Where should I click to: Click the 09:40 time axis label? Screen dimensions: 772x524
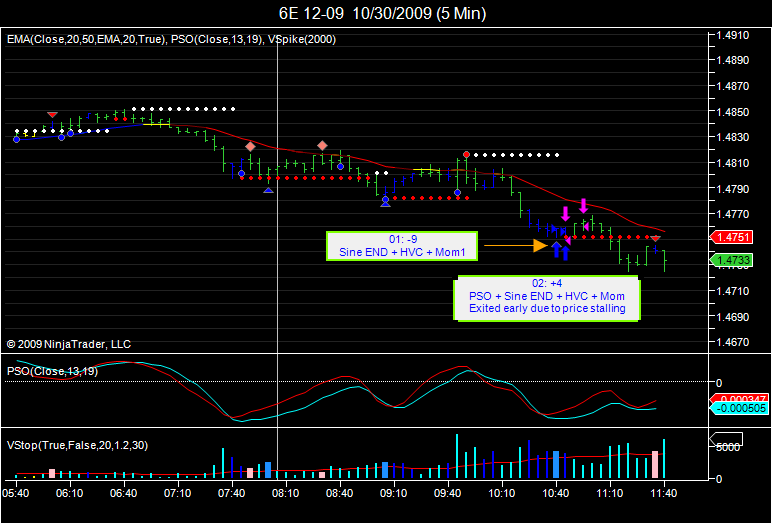(448, 492)
